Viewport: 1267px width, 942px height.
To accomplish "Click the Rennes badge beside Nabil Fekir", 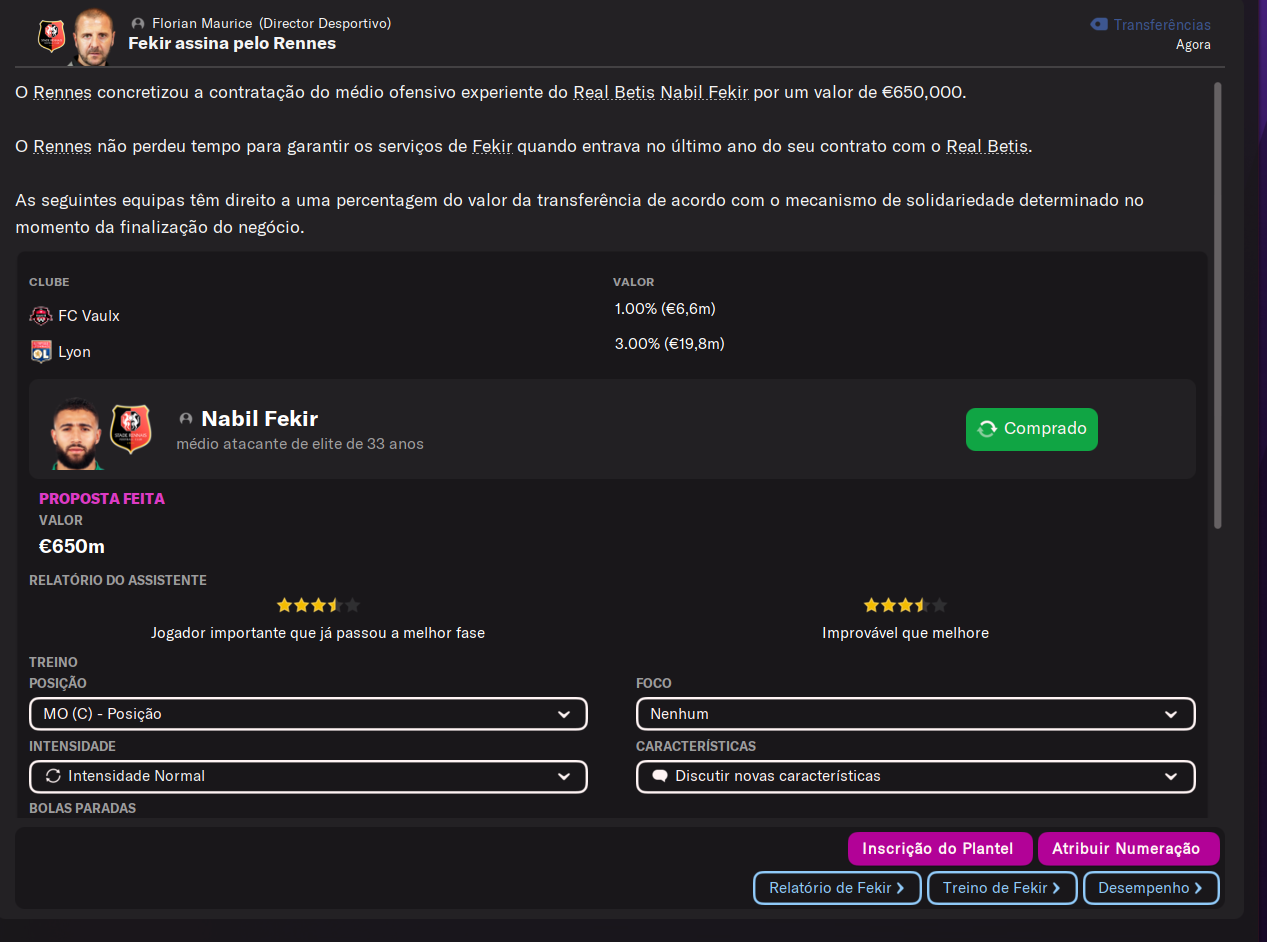I will pos(131,429).
